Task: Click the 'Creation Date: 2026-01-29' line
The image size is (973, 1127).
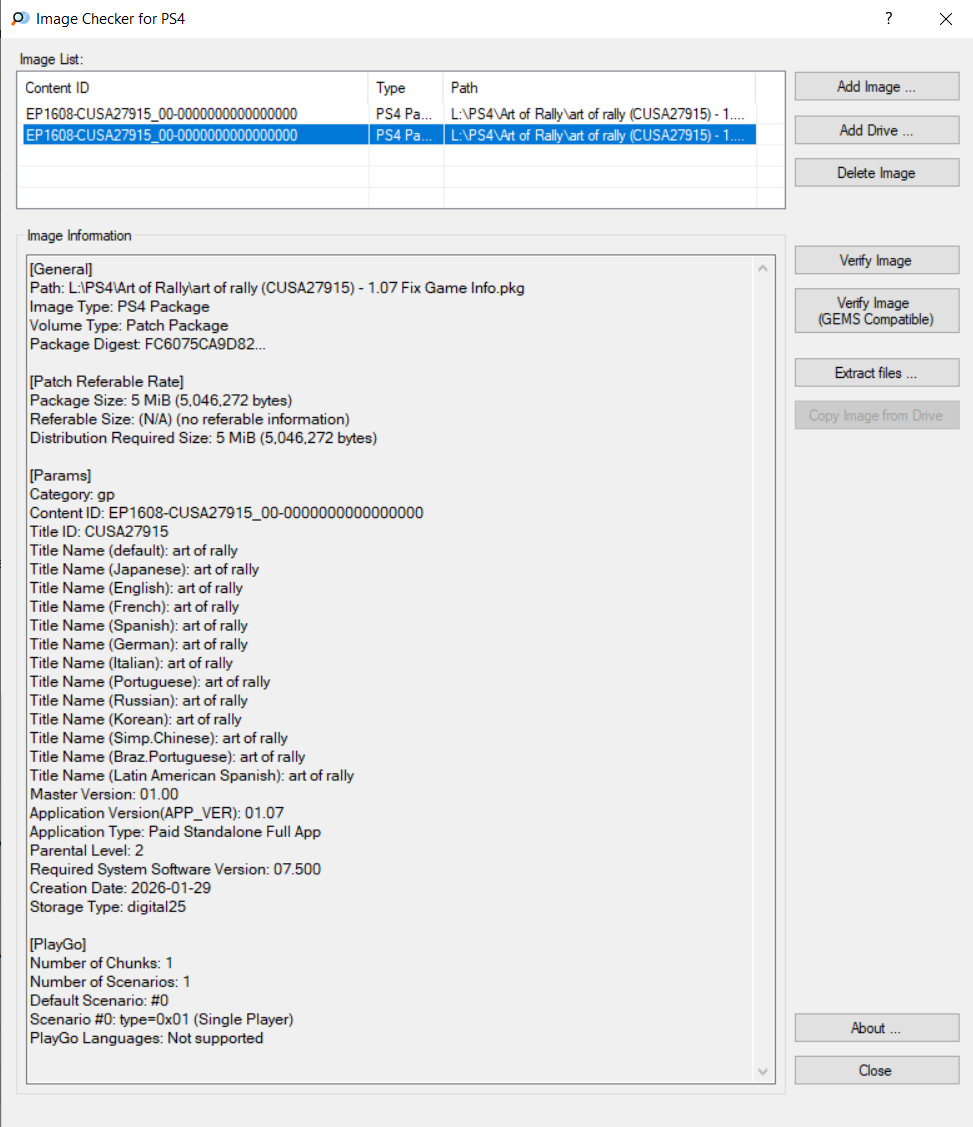Action: (121, 888)
